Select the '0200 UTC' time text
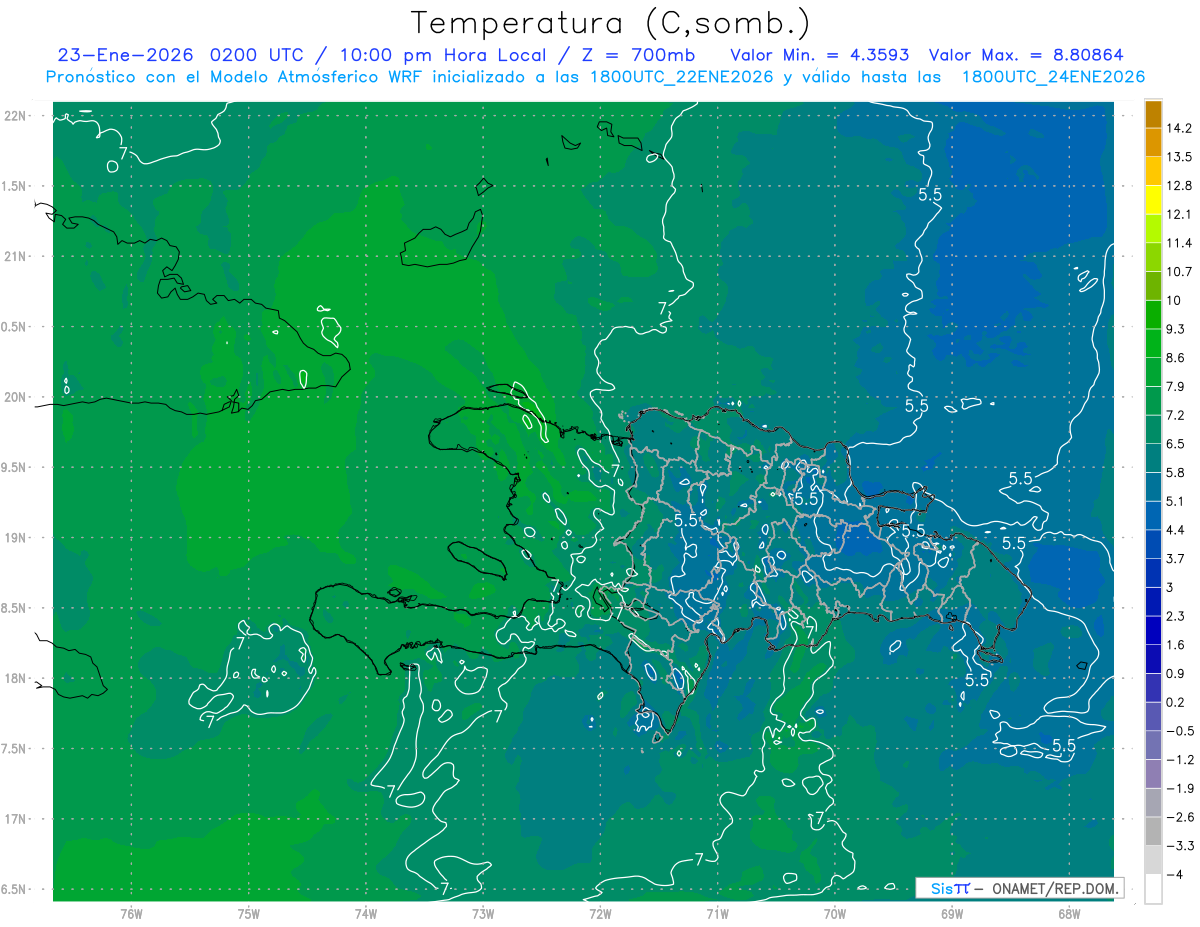Image resolution: width=1200 pixels, height=927 pixels. pyautogui.click(x=260, y=55)
